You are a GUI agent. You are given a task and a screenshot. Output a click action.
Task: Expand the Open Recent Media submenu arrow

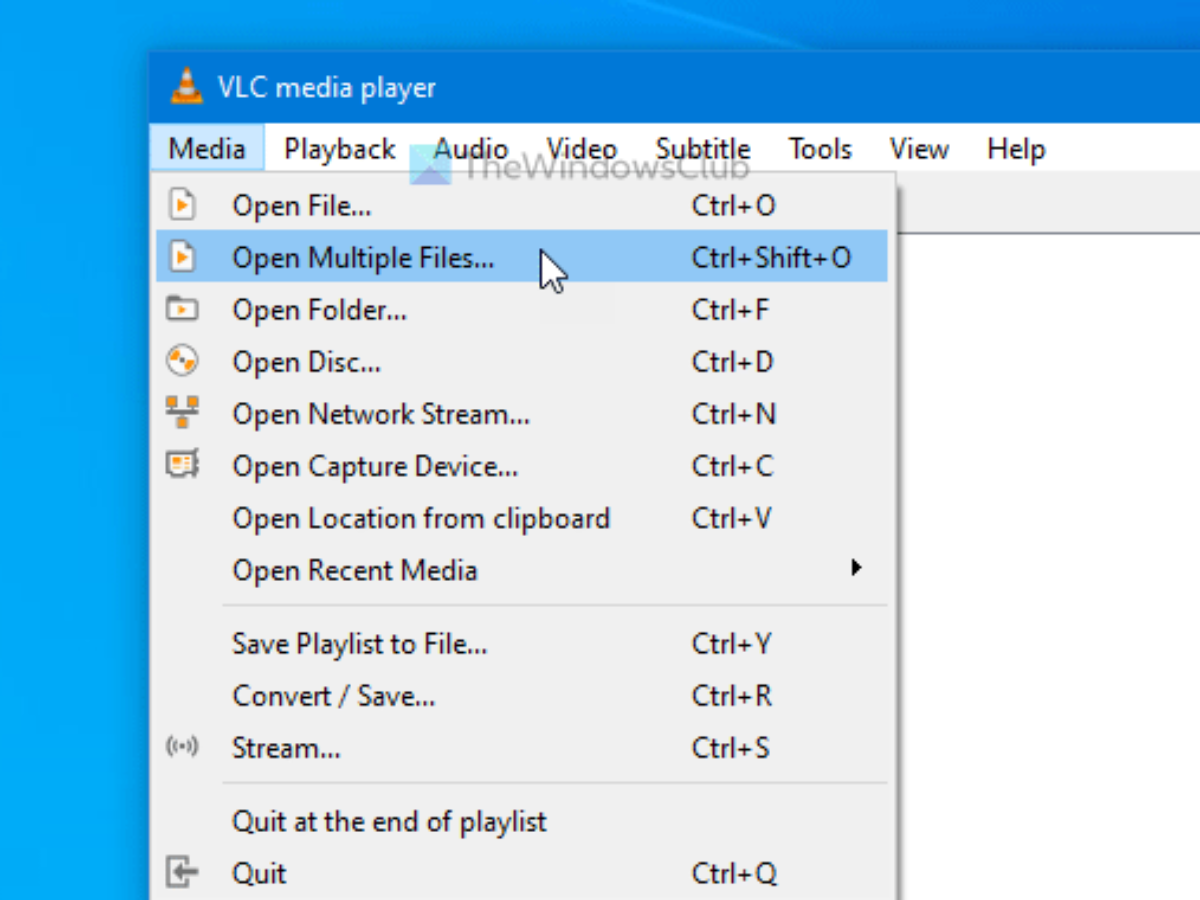(x=855, y=569)
